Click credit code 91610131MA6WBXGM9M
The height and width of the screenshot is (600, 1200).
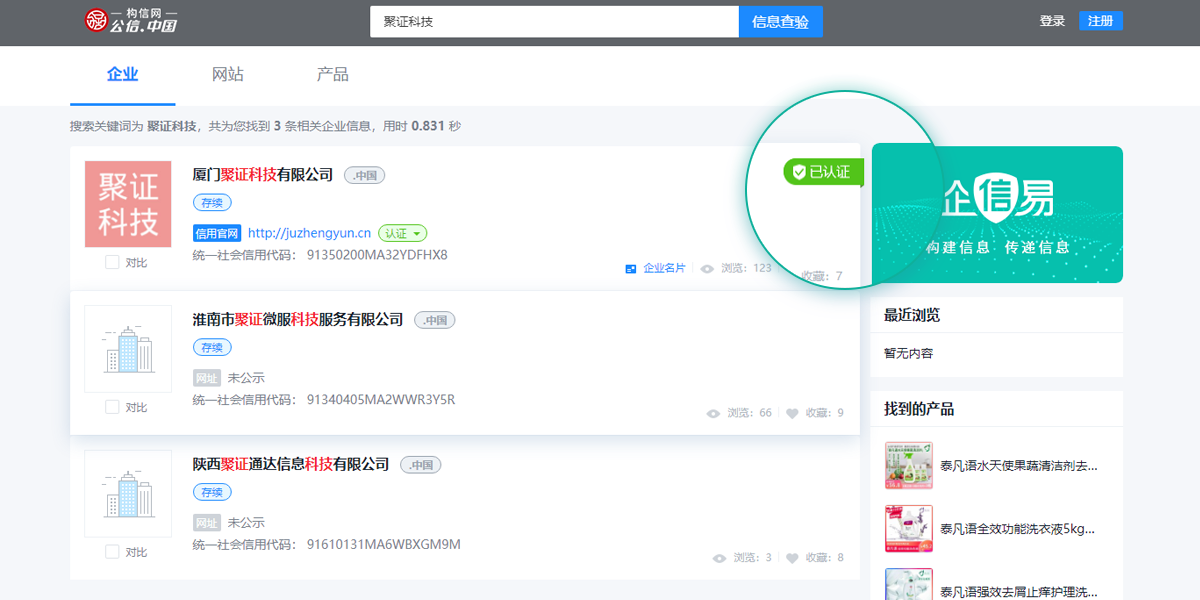pyautogui.click(x=384, y=545)
